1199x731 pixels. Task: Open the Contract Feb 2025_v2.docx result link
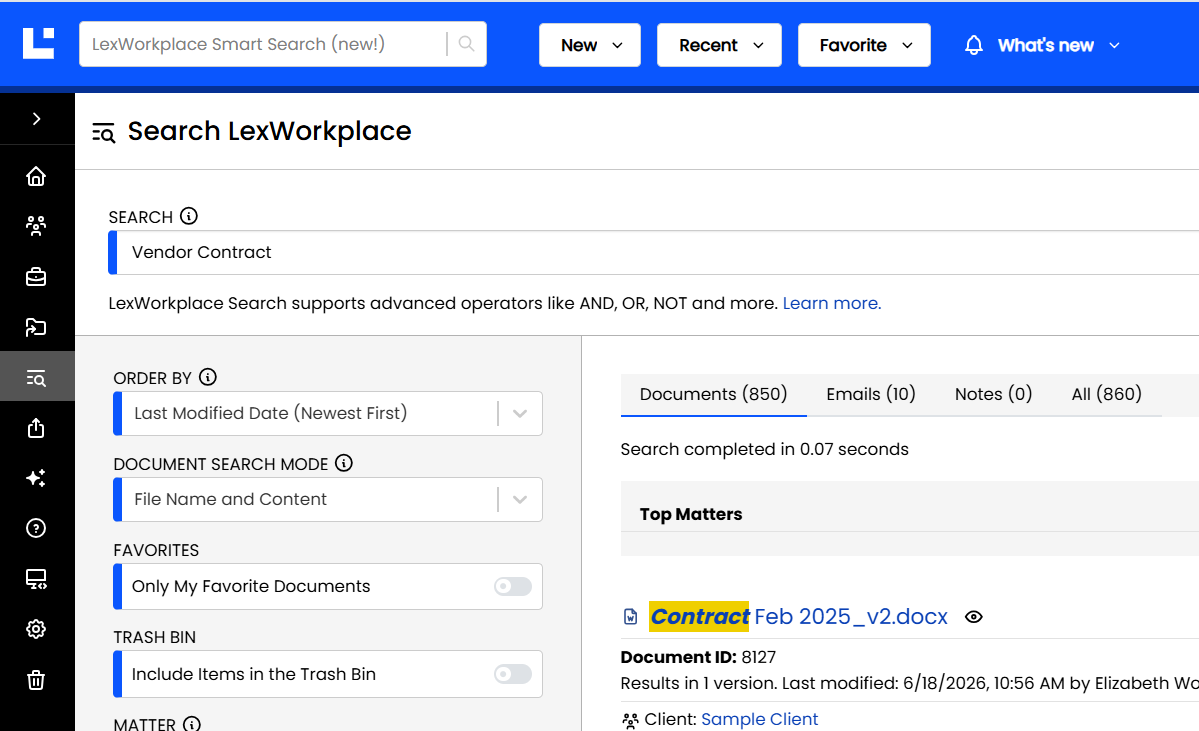coord(798,616)
